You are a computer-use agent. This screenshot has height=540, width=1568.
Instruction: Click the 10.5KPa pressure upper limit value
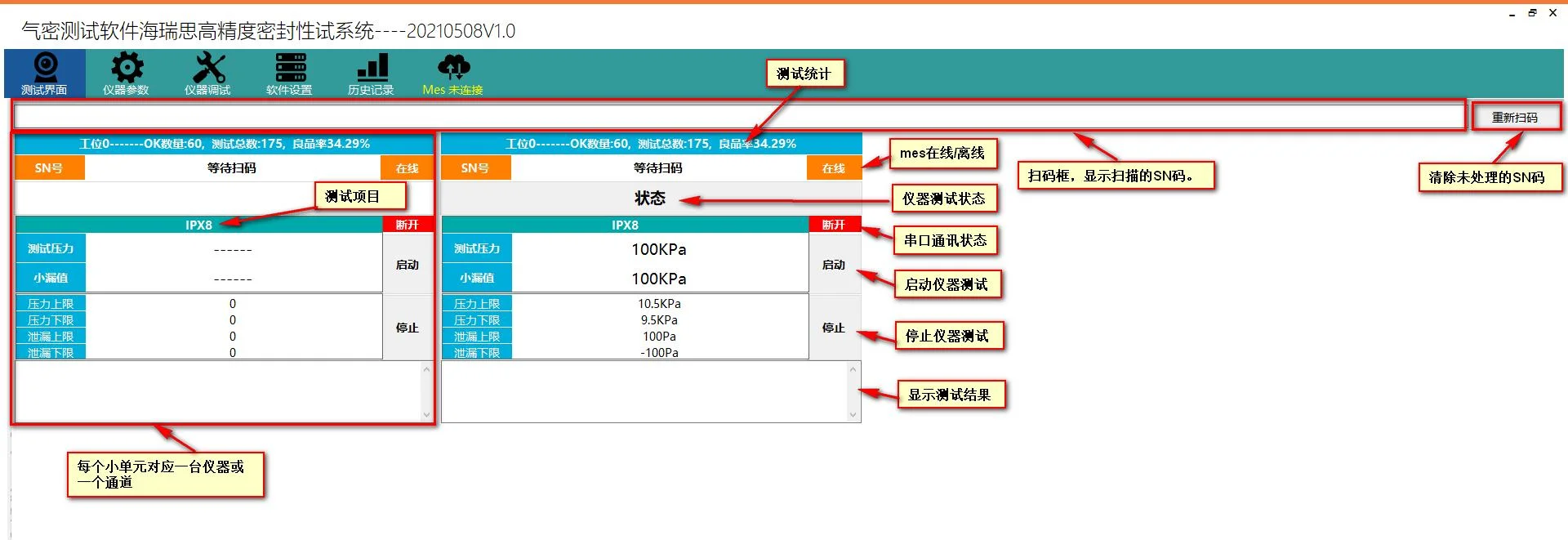(x=659, y=304)
